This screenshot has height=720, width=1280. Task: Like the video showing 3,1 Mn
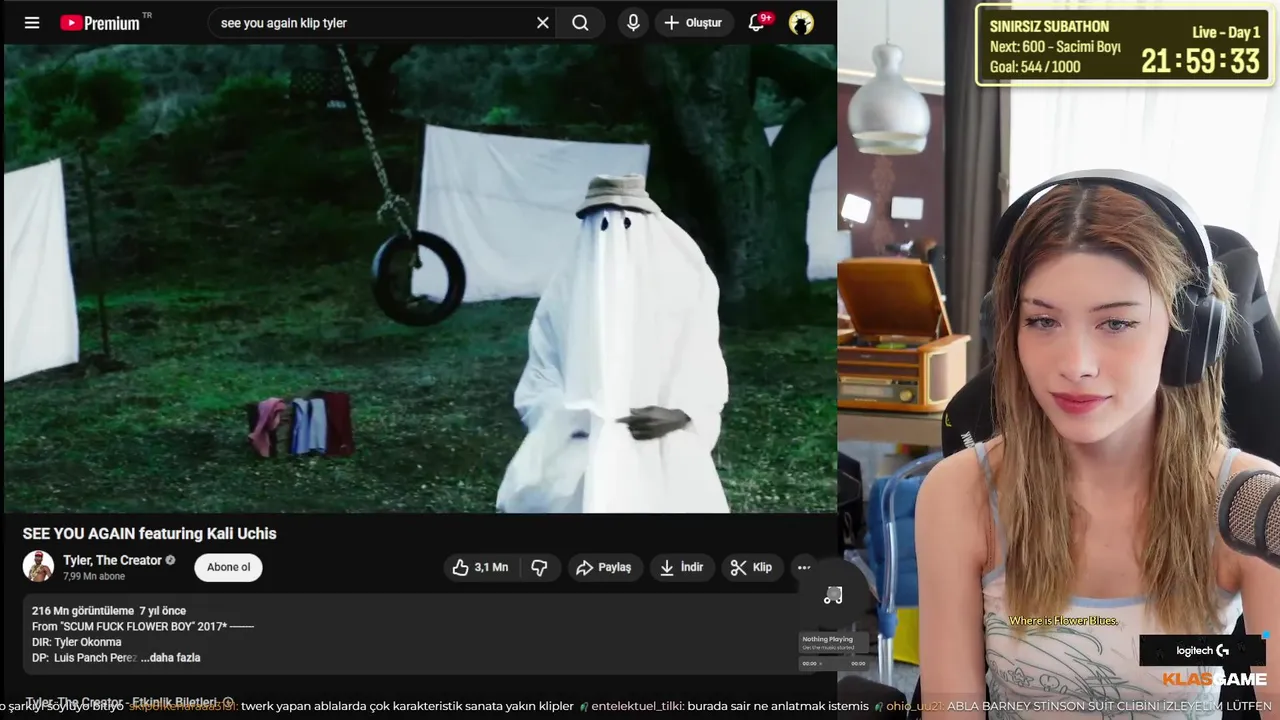480,567
